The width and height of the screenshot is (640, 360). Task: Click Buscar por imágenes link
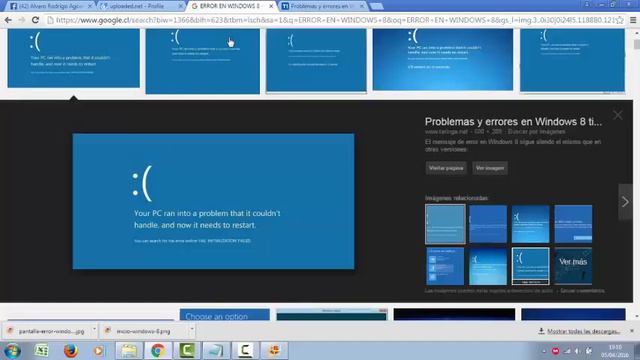(536, 131)
